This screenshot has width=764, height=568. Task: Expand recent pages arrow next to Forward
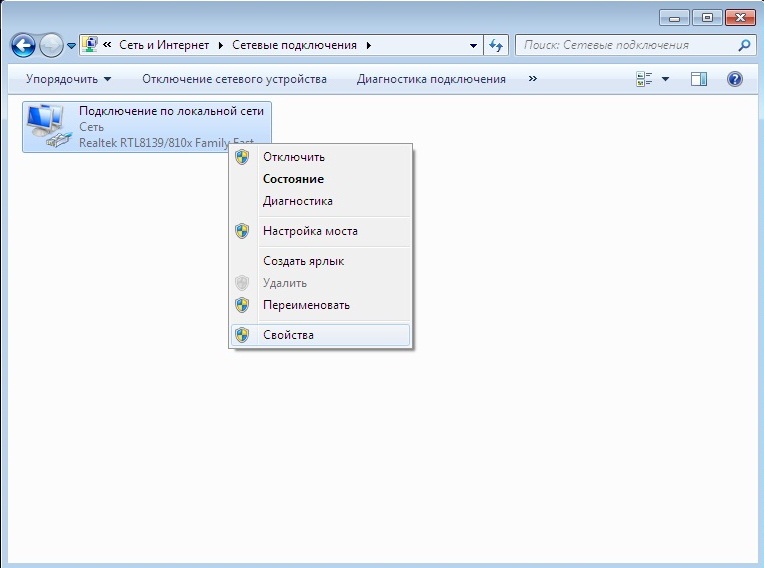[x=72, y=47]
